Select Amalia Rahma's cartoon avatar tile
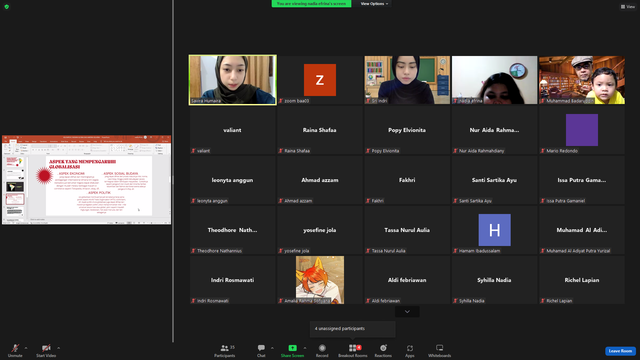This screenshot has height=360, width=640. [x=320, y=280]
